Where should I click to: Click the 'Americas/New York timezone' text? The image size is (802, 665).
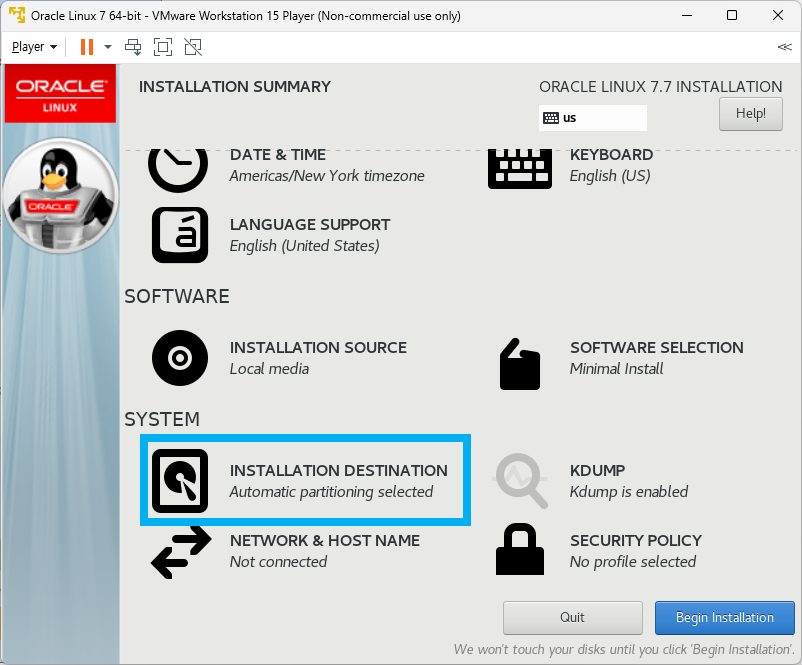tap(327, 176)
